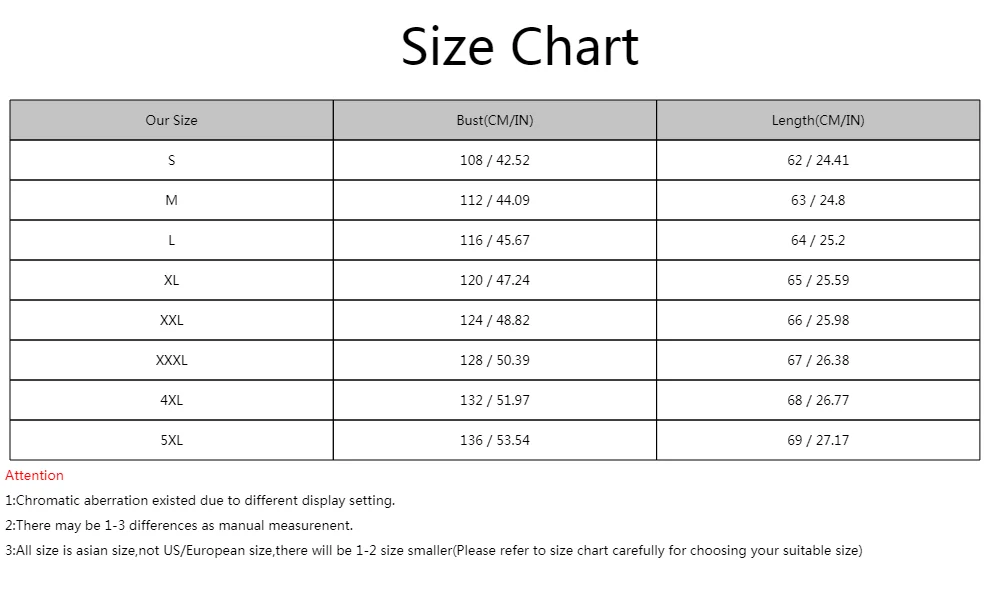
Task: Click the chromatic aberration note
Action: (x=200, y=500)
